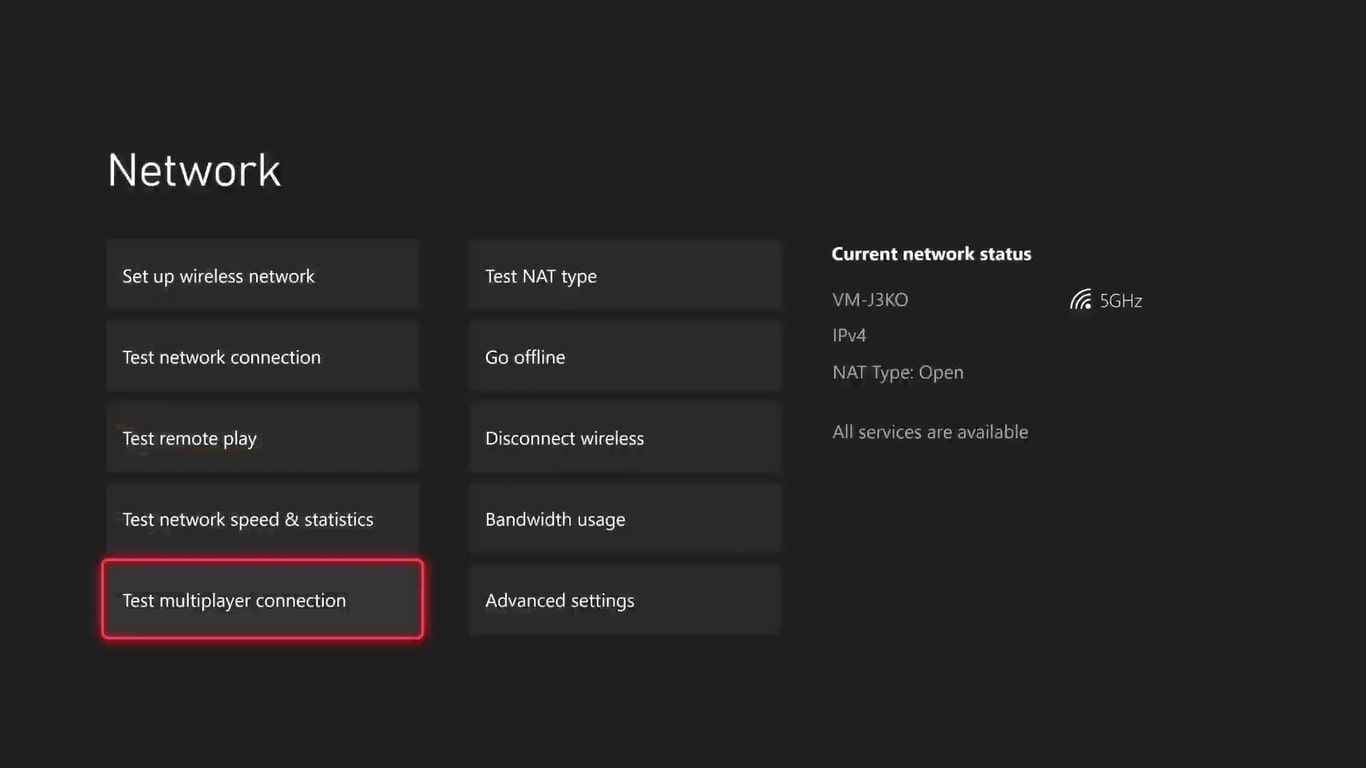Viewport: 1366px width, 768px height.
Task: Click NAT Type: Open status
Action: pos(898,372)
